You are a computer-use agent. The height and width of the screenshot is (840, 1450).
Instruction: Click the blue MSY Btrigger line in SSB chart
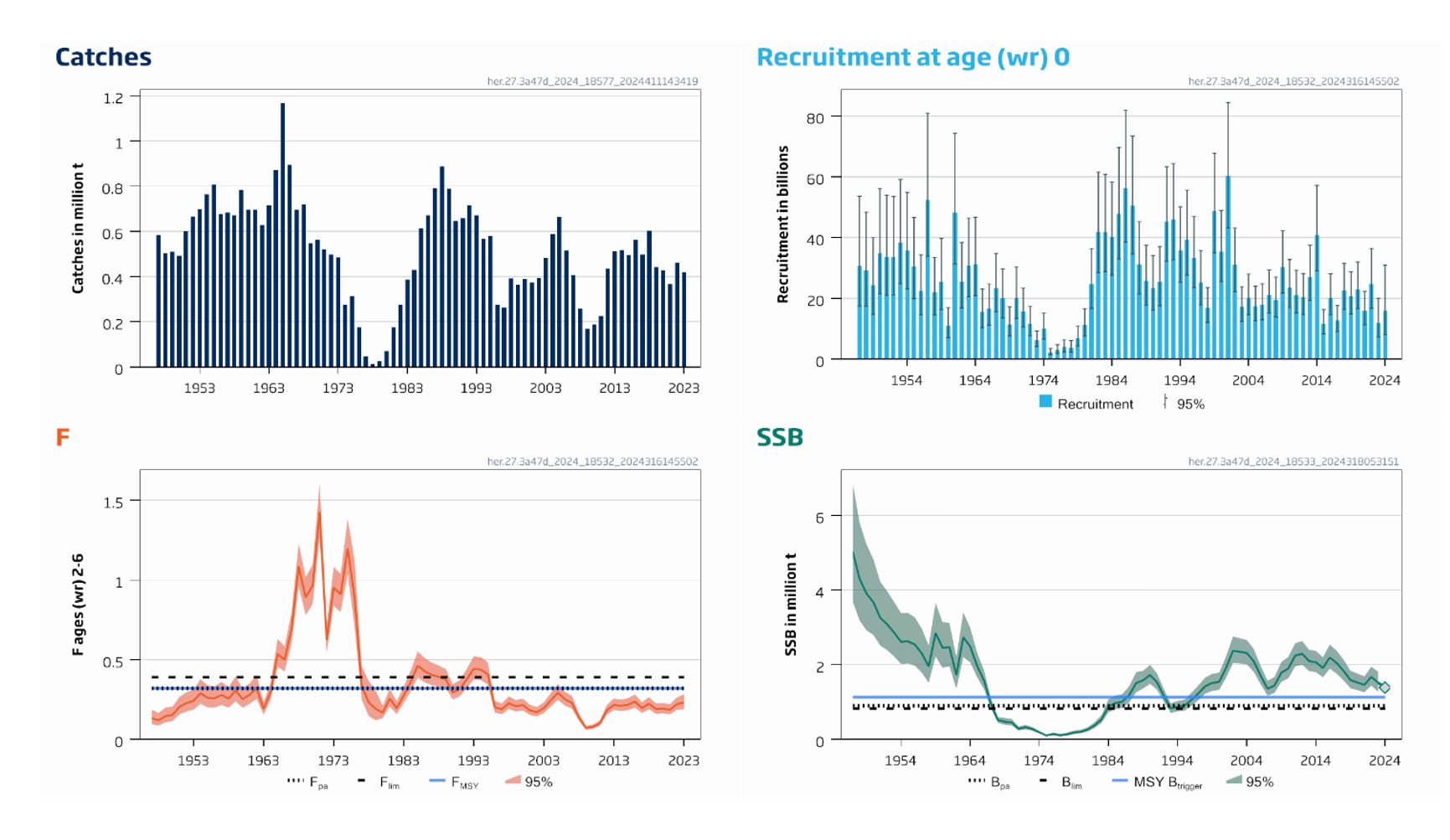click(1118, 697)
